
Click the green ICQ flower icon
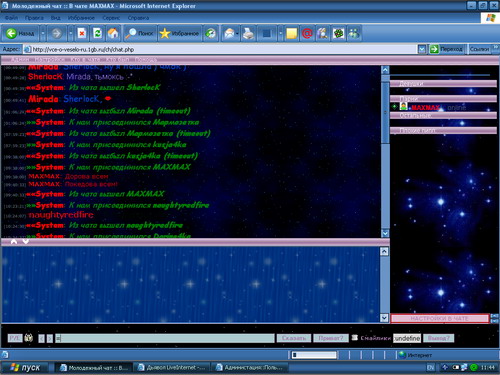tap(338, 33)
